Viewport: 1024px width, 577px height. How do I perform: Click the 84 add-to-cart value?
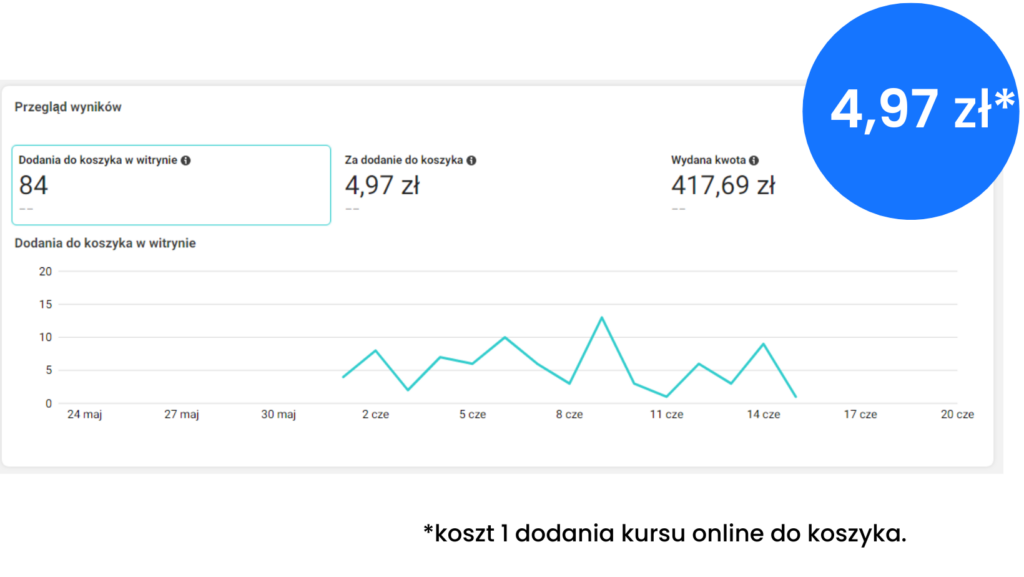click(x=33, y=186)
